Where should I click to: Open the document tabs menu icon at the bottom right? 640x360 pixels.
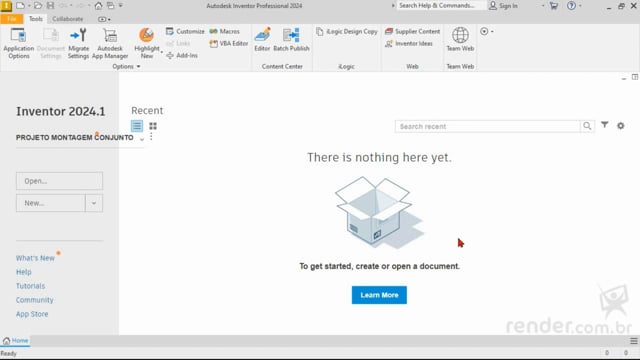click(633, 341)
